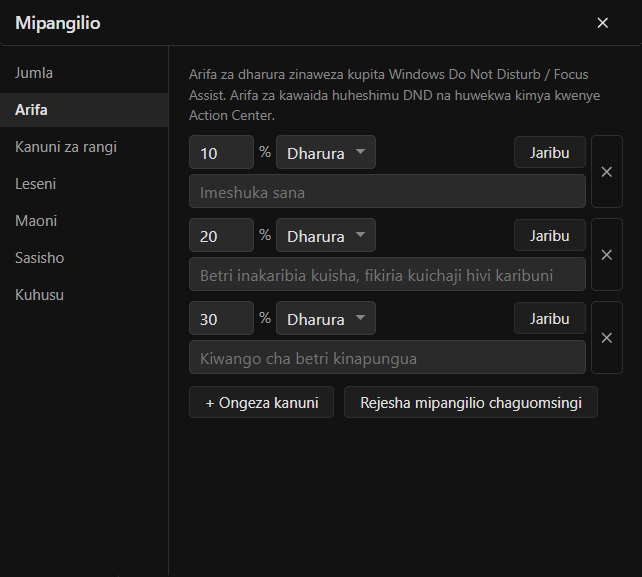Remove the 10% notification rule

[607, 172]
